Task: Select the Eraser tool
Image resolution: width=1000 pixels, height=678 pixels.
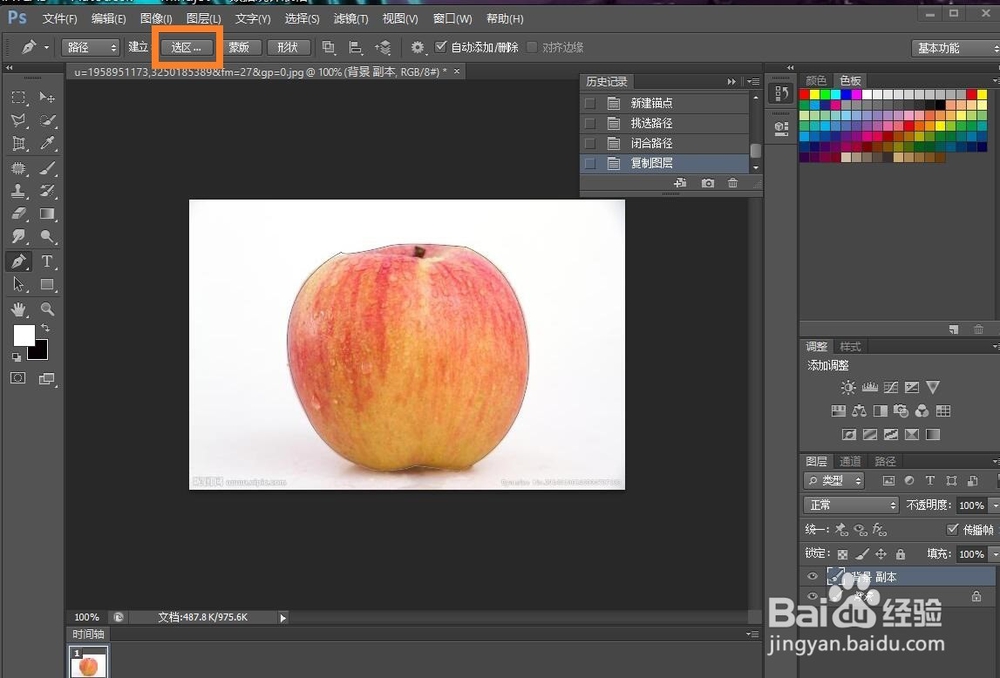Action: 18,214
